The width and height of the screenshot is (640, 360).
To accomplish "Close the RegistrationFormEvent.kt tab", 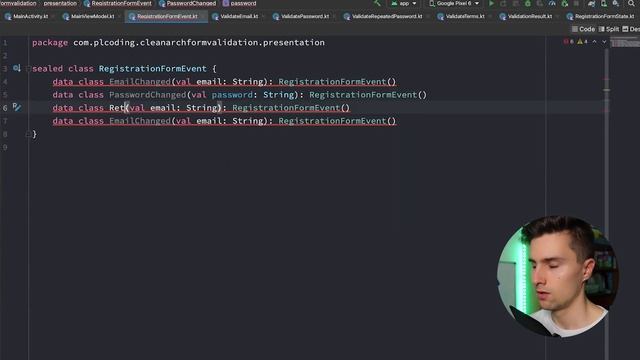I will [x=203, y=16].
